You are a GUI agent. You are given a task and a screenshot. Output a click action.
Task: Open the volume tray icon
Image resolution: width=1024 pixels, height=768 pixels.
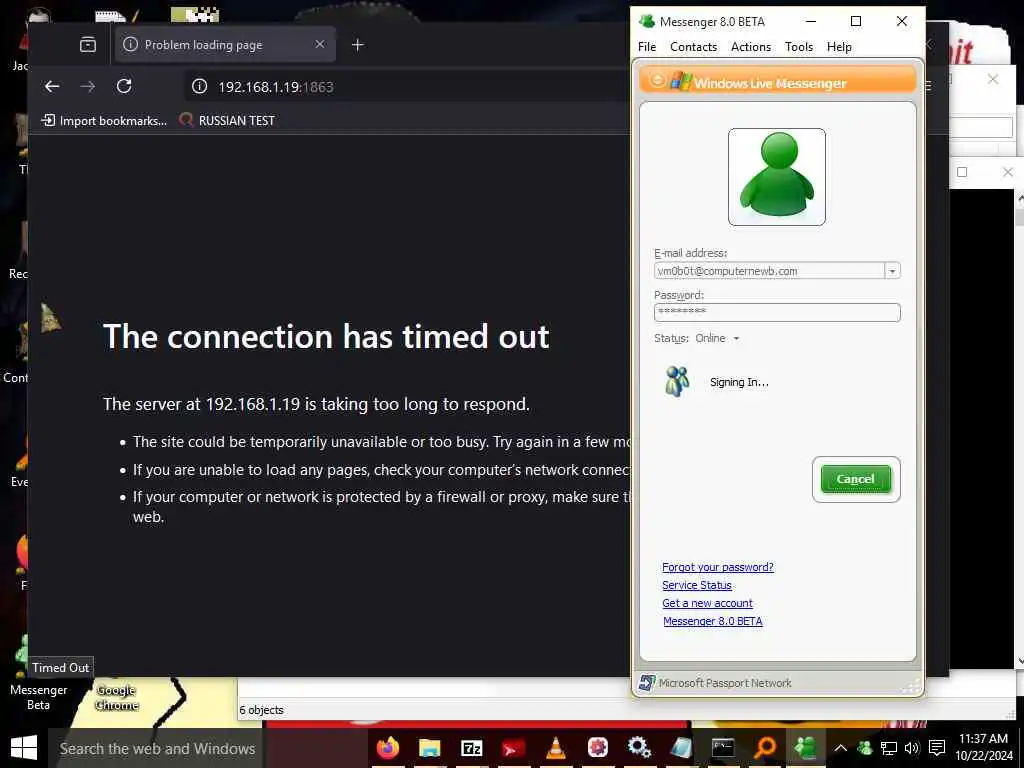click(912, 748)
